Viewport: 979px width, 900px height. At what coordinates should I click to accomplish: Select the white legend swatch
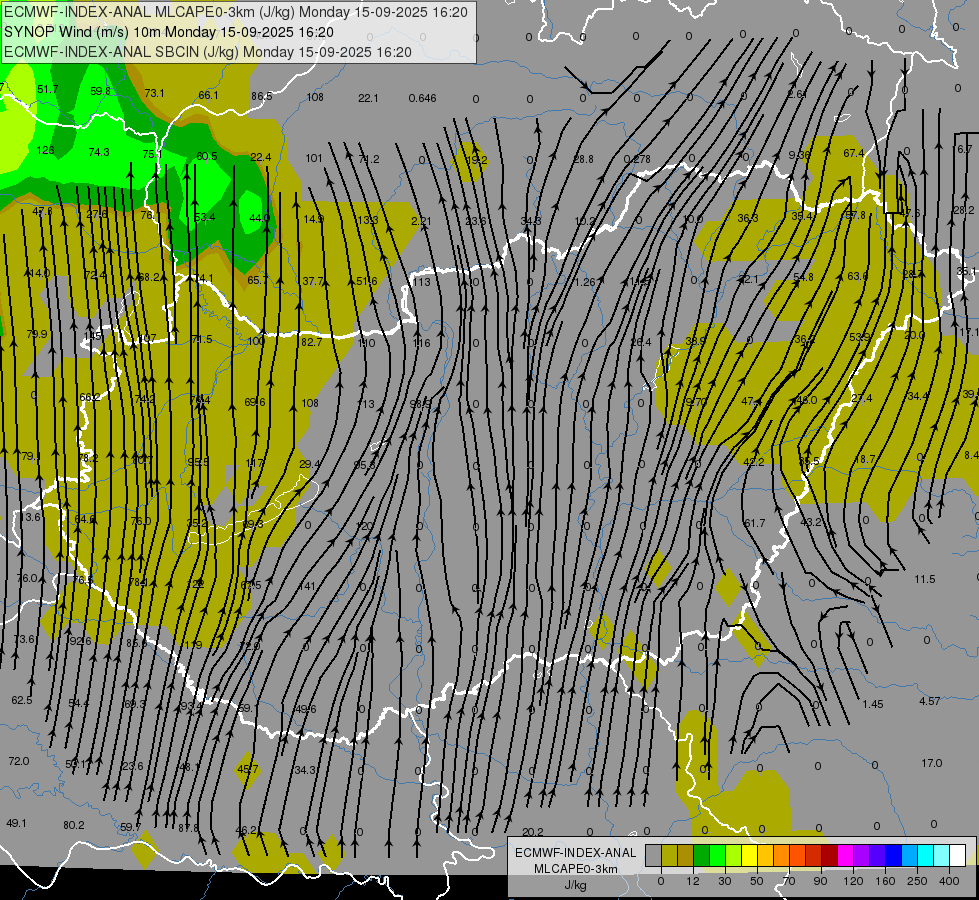coord(958,855)
